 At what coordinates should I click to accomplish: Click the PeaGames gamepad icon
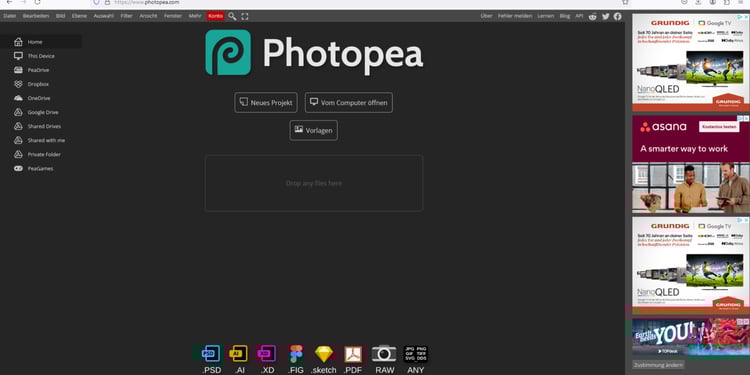(18, 168)
